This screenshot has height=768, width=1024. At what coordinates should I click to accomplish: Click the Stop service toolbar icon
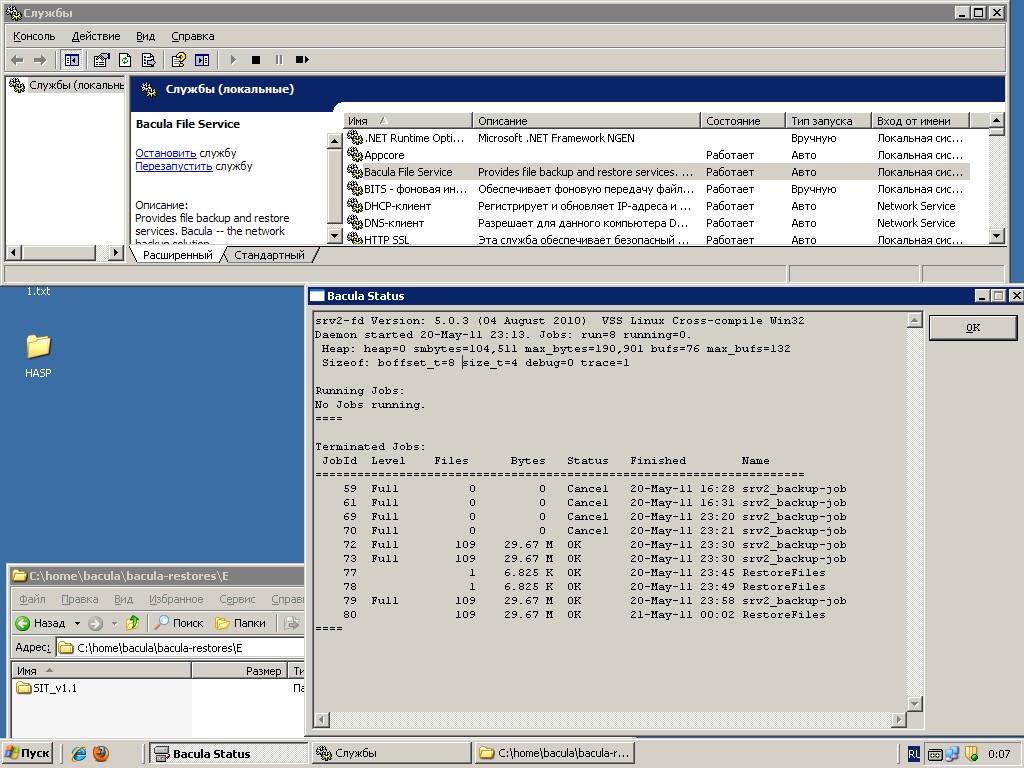[x=256, y=60]
